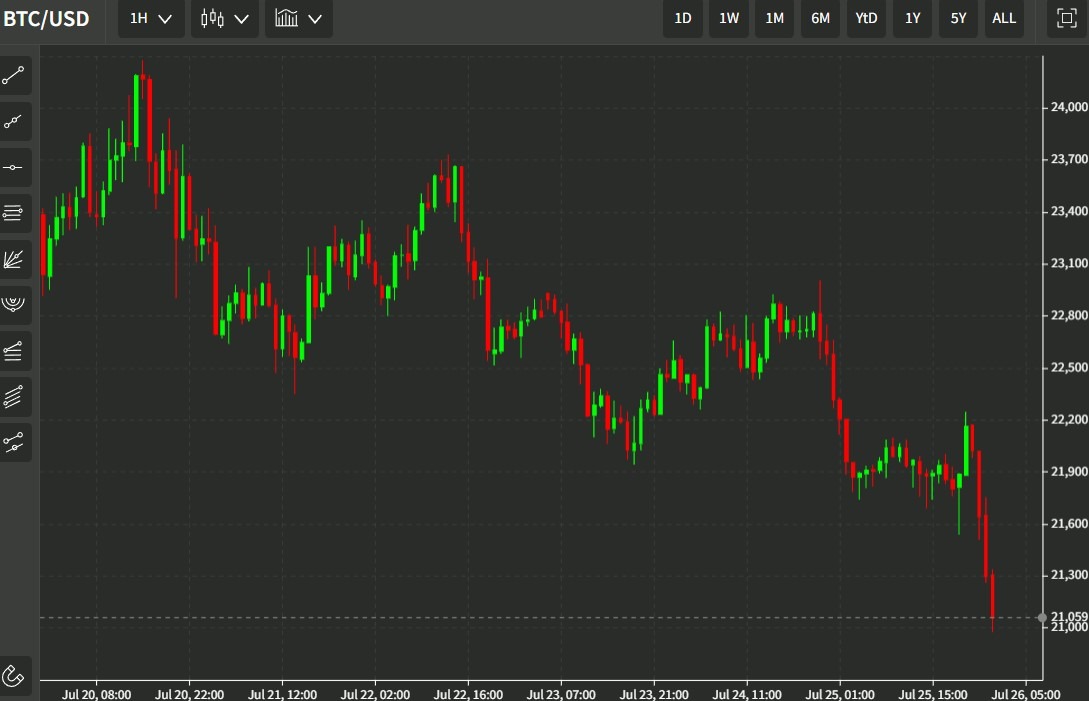1089x701 pixels.
Task: Click the Jul 24, 11:00 time label
Action: pyautogui.click(x=747, y=694)
